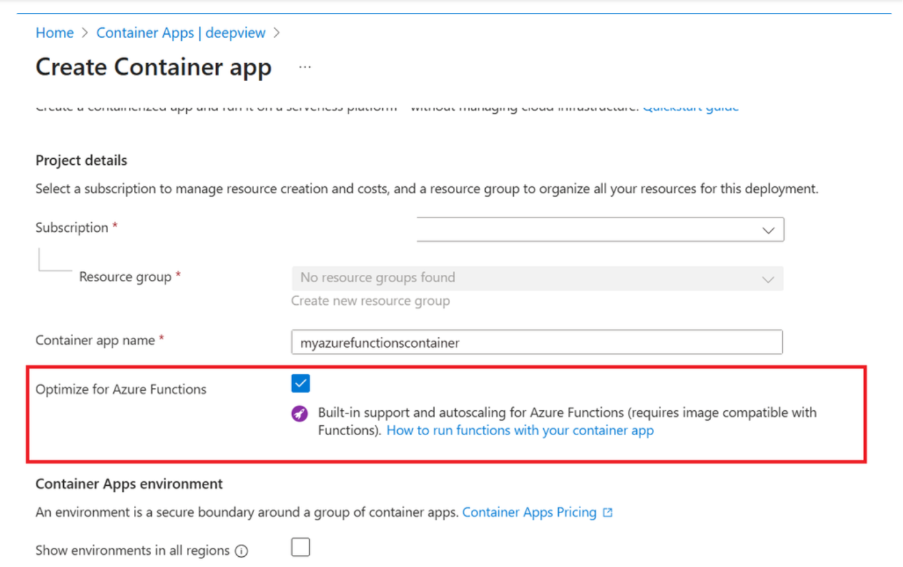
Task: Click the chevron right after Home breadcrumb
Action: tap(85, 33)
